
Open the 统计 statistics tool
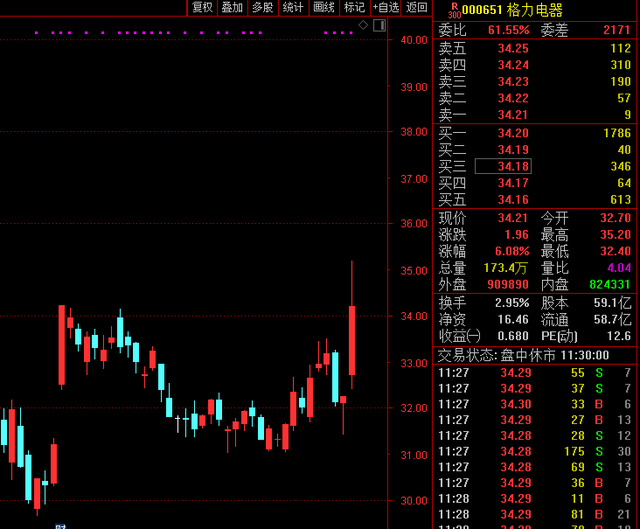[x=293, y=7]
